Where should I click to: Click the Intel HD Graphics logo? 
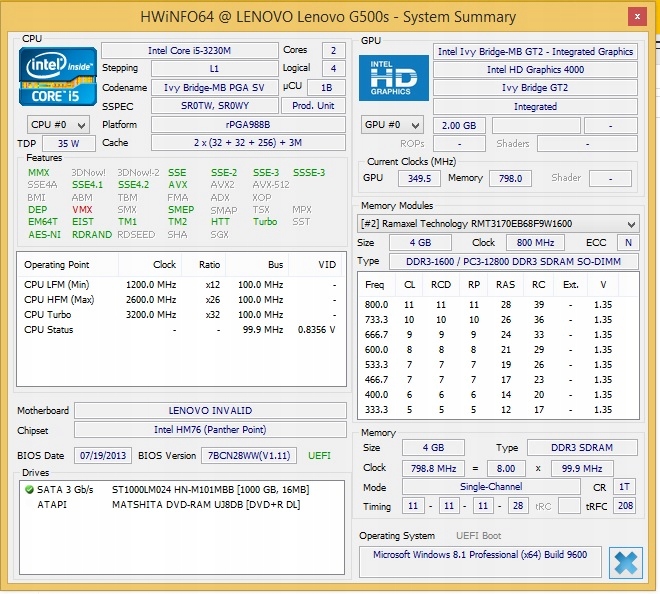(394, 78)
